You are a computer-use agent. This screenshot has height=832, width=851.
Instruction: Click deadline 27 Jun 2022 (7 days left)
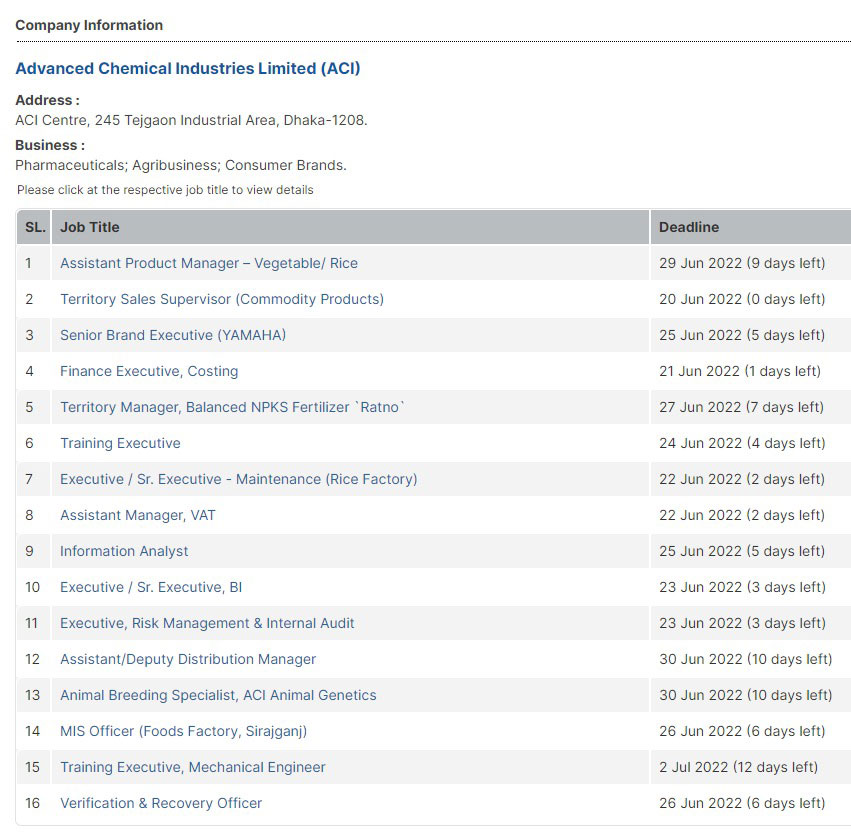(741, 407)
